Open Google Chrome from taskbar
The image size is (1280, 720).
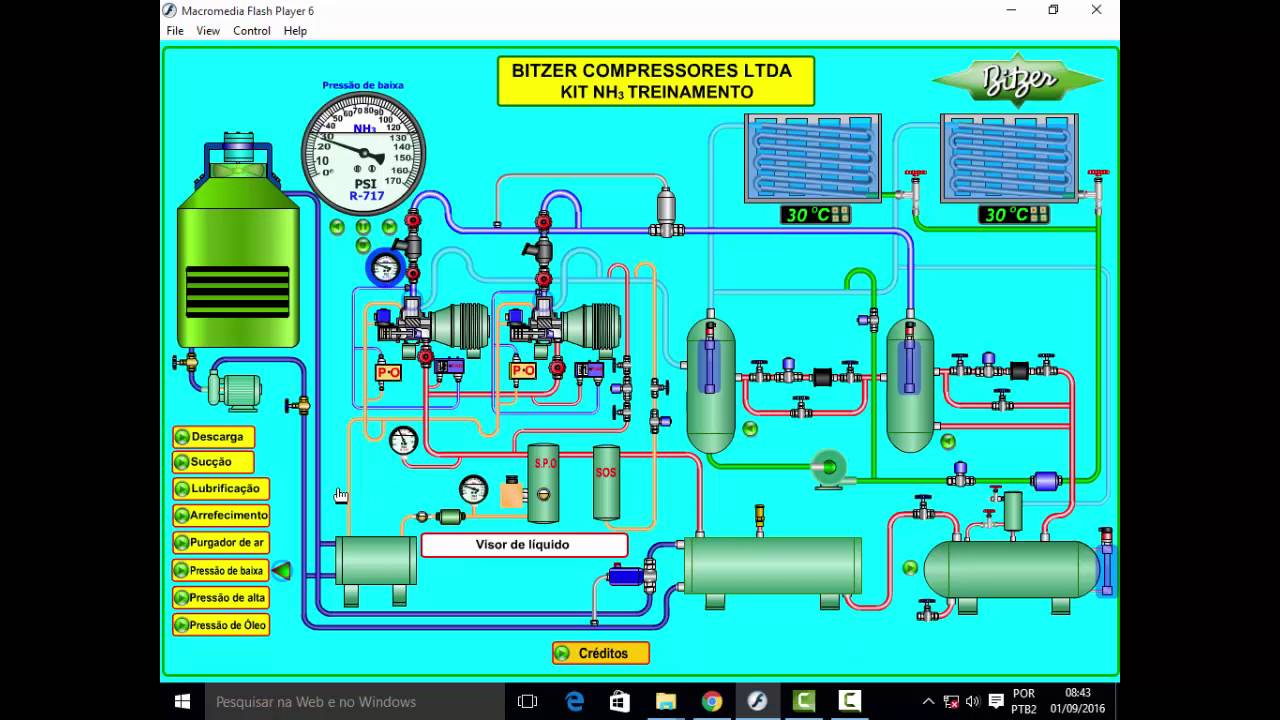tap(711, 702)
